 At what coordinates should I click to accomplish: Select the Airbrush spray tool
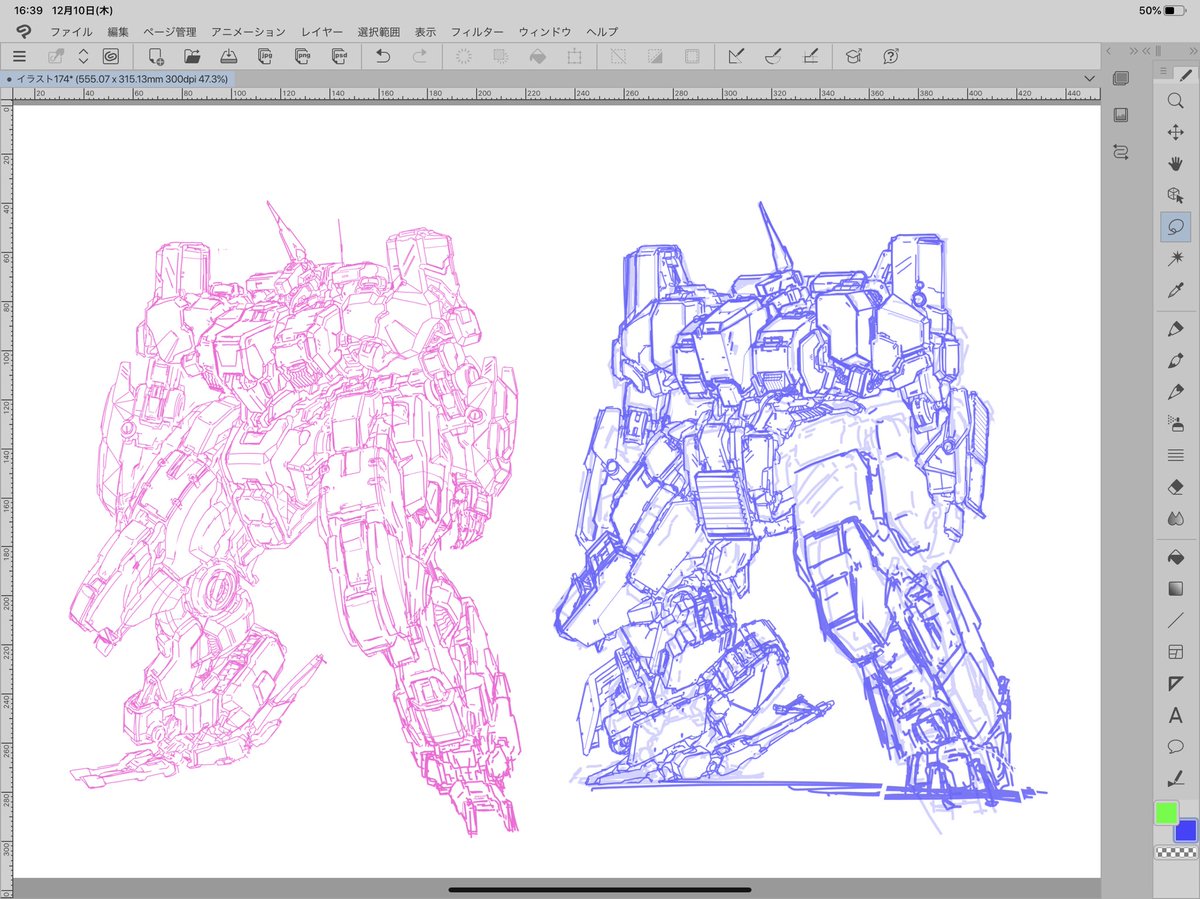pos(1175,423)
